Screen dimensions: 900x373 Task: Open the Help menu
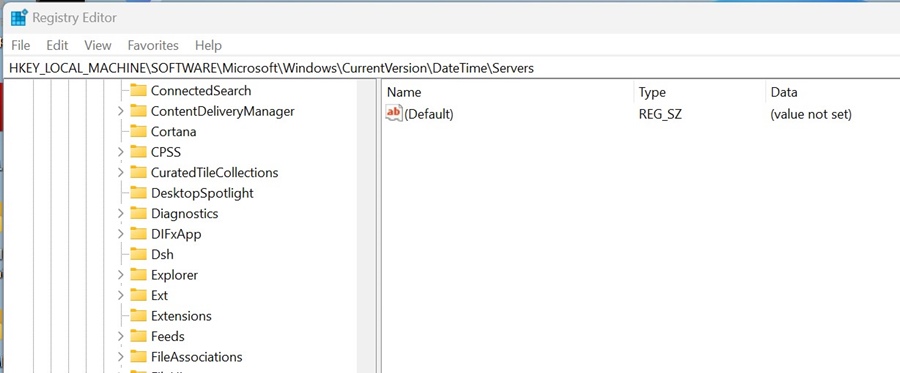pos(208,45)
